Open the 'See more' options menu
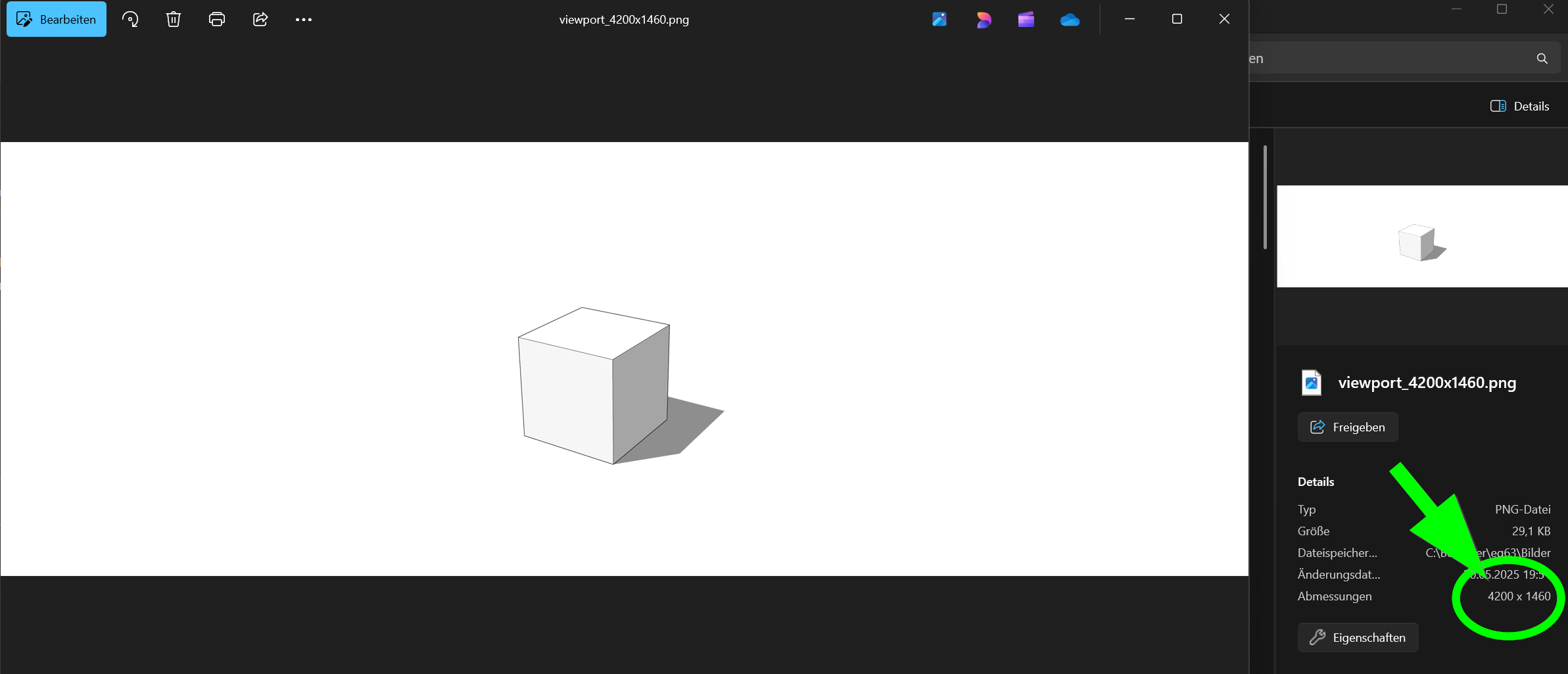Image resolution: width=1568 pixels, height=674 pixels. [303, 19]
